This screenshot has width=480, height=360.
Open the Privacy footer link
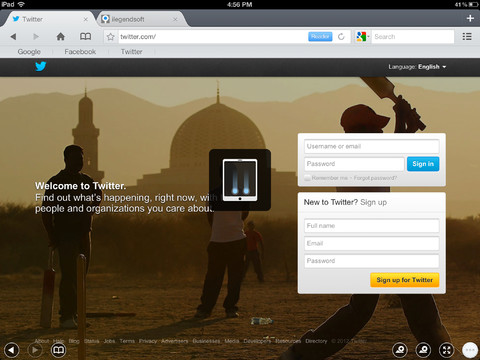(x=148, y=341)
